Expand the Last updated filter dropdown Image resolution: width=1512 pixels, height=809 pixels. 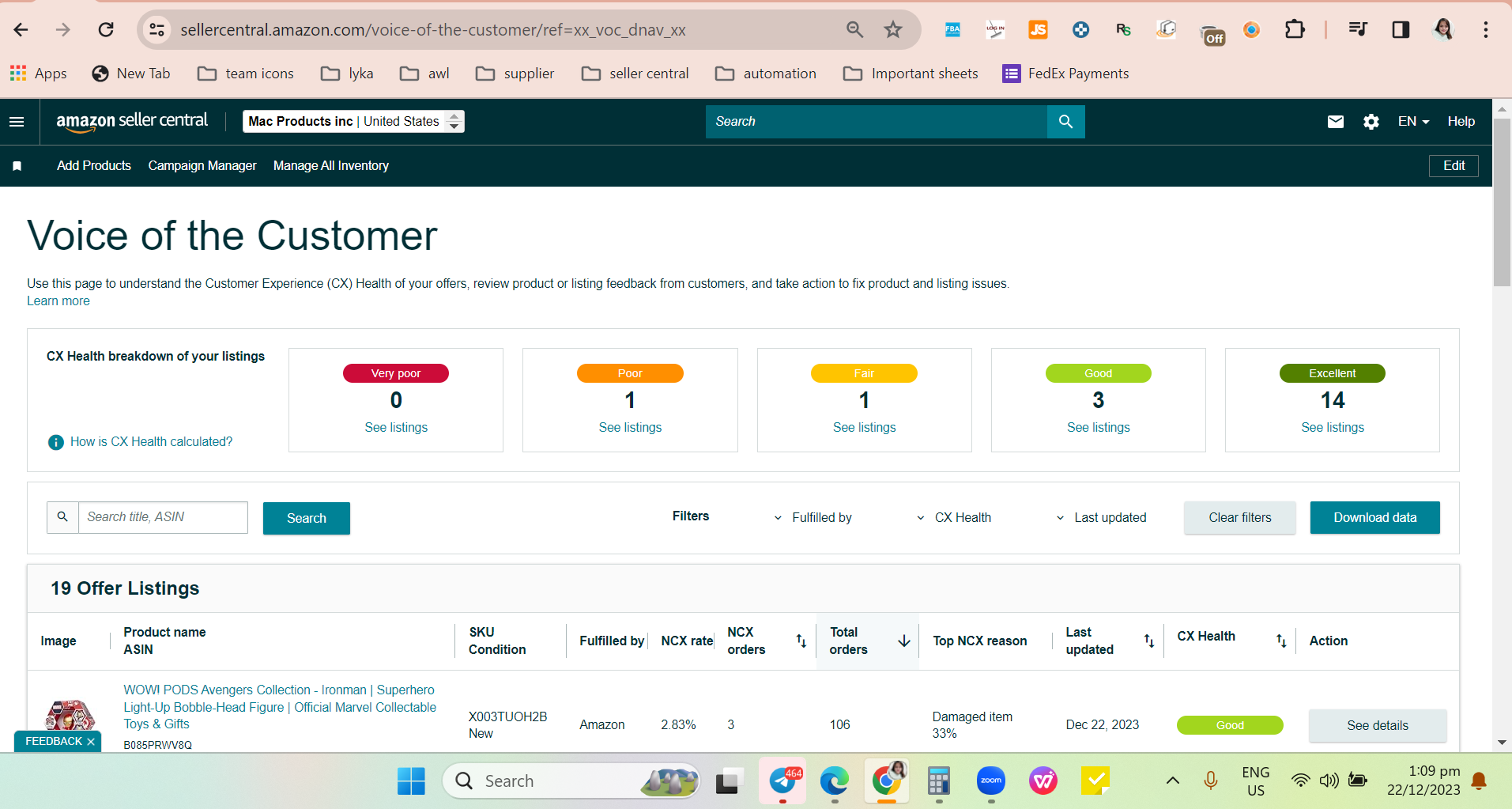(1101, 518)
